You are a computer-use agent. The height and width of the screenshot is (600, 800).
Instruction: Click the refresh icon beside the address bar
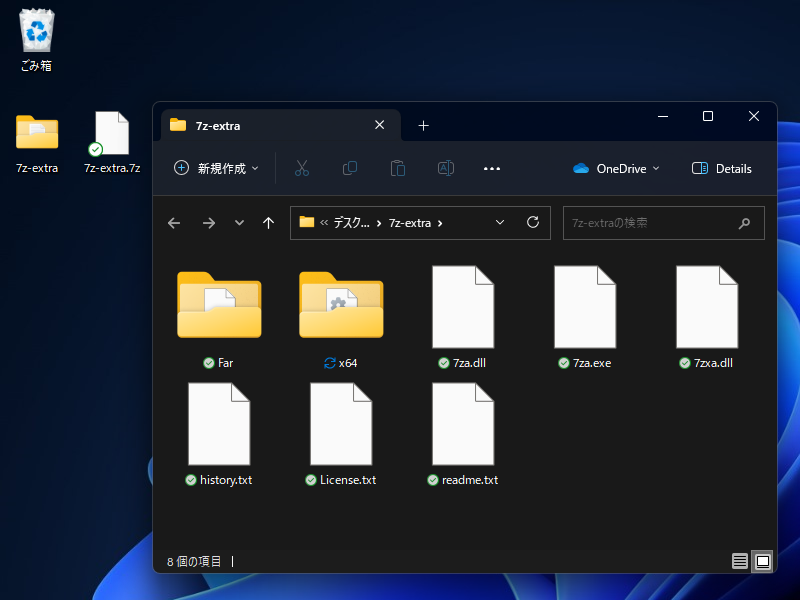pos(532,222)
